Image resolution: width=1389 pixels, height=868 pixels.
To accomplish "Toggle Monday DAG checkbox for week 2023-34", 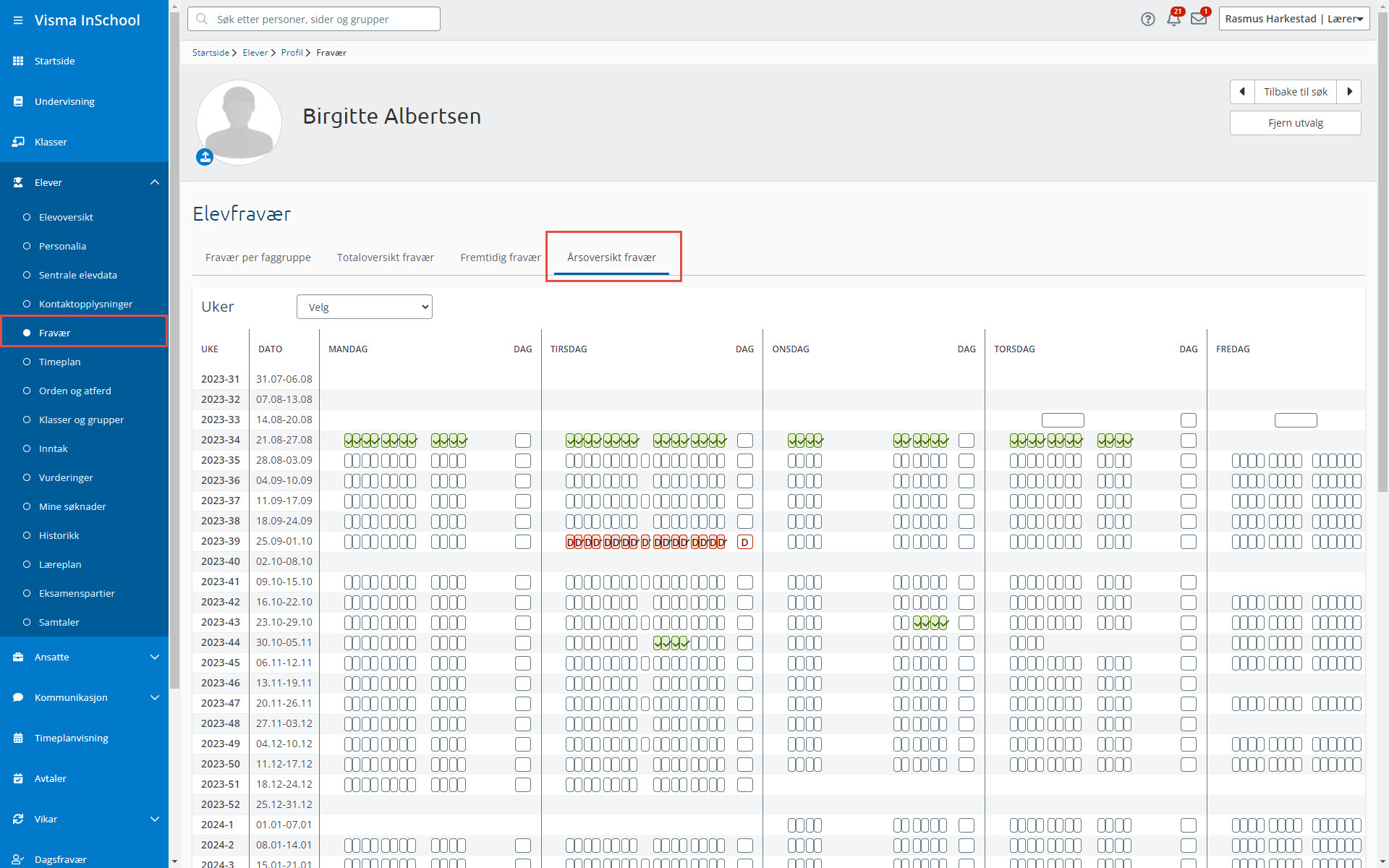I will pos(523,440).
